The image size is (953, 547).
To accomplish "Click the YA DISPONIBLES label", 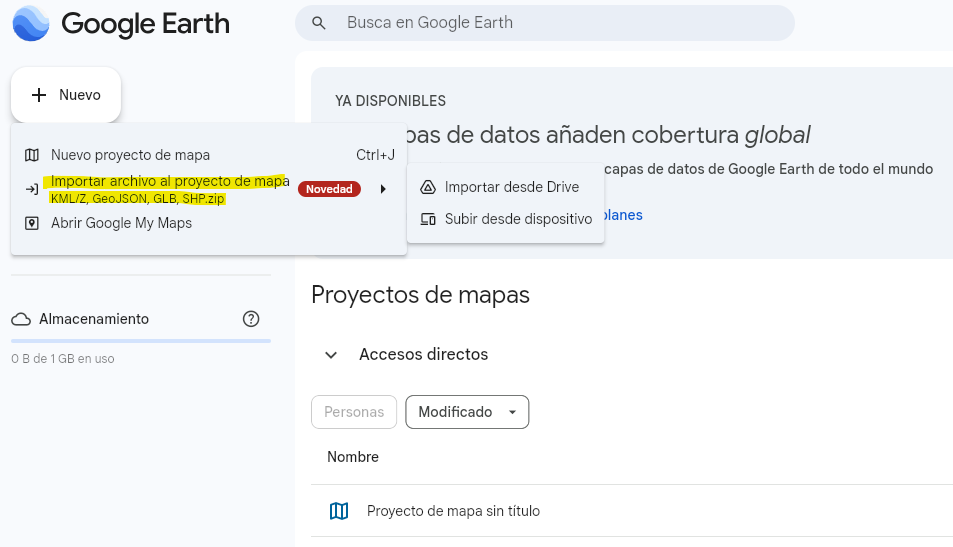I will (x=390, y=101).
